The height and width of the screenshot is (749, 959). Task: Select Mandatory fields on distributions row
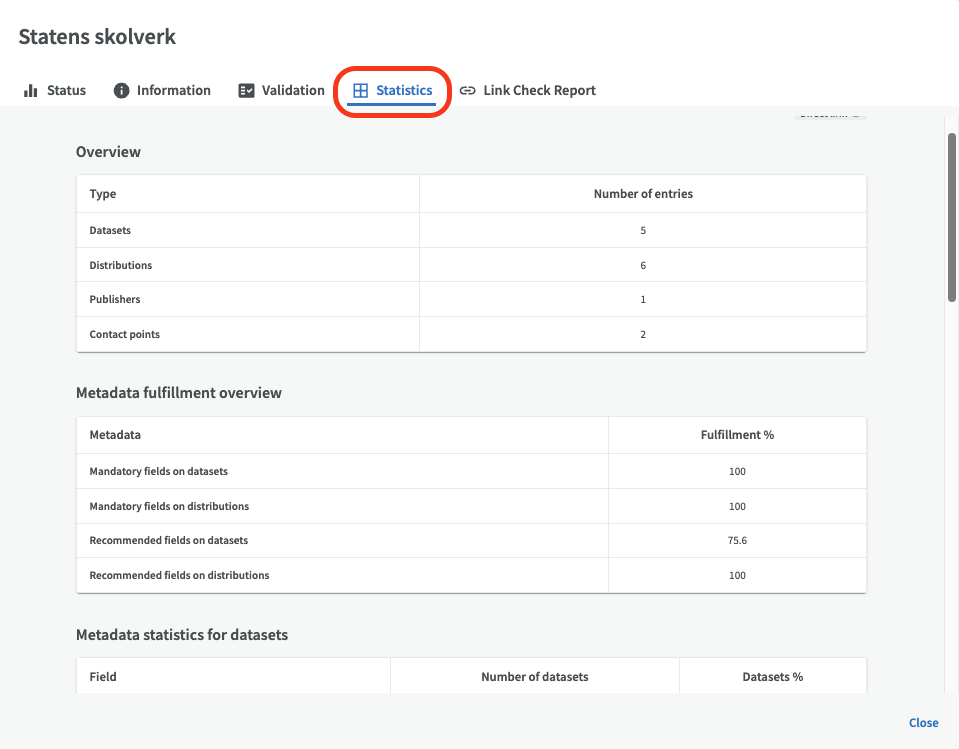tap(169, 506)
